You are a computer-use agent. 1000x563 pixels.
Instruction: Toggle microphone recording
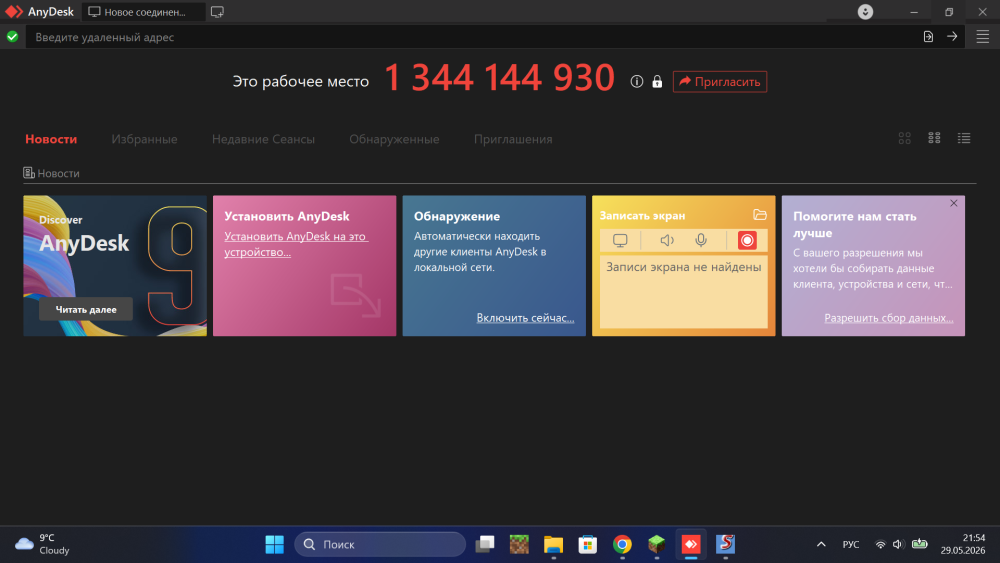point(701,240)
